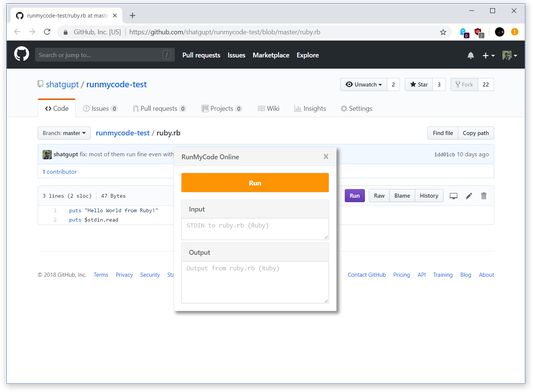Open the Unwatch dropdown
Image resolution: width=533 pixels, height=392 pixels.
pos(363,84)
